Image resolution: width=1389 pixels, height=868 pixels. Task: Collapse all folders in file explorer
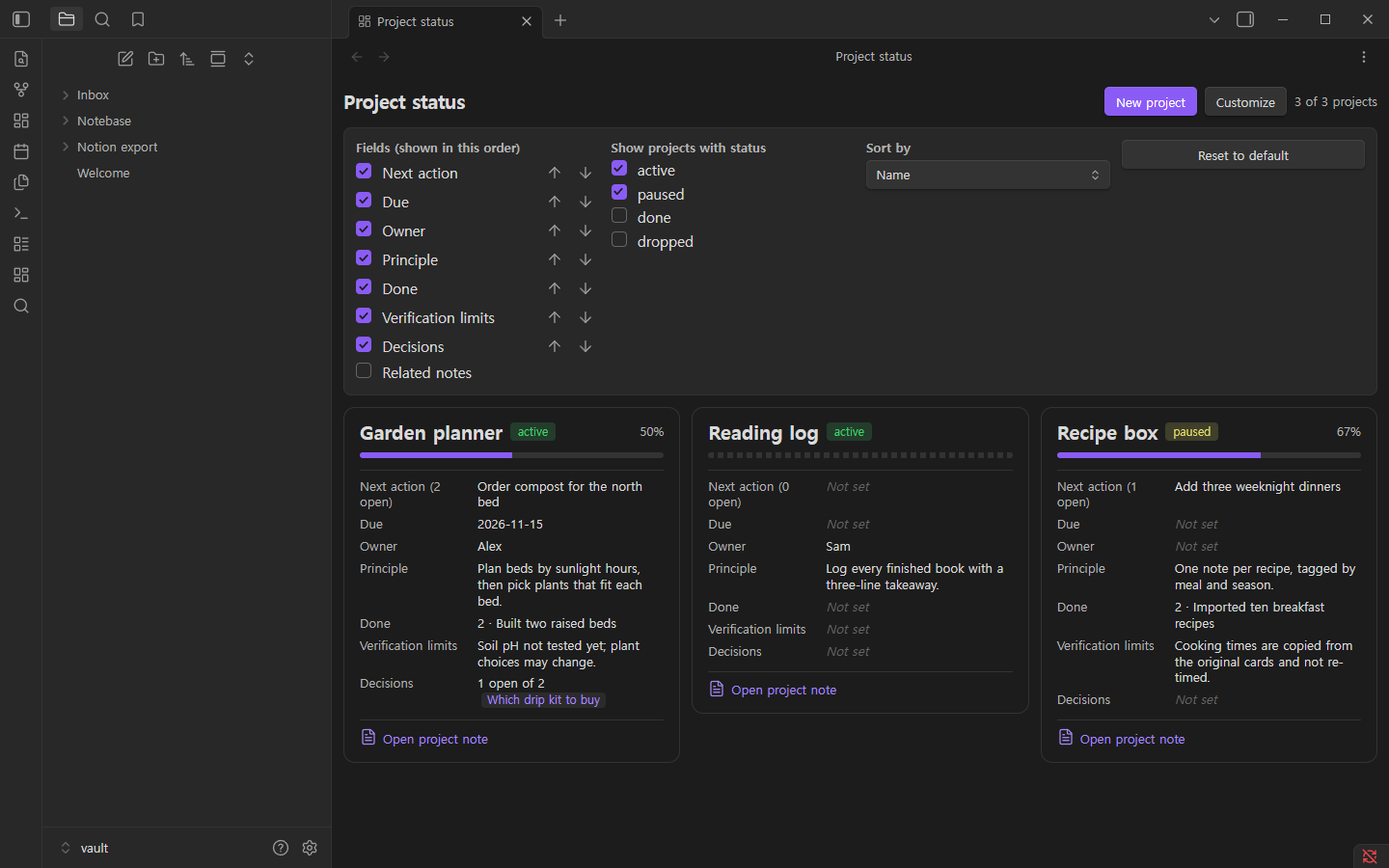pyautogui.click(x=249, y=59)
